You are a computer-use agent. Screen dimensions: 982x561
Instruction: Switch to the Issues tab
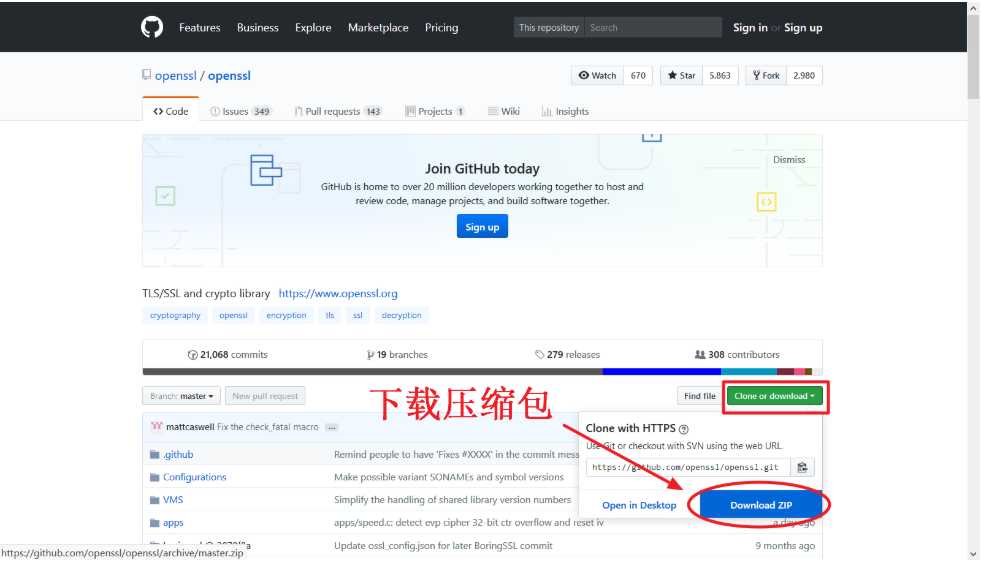[240, 111]
